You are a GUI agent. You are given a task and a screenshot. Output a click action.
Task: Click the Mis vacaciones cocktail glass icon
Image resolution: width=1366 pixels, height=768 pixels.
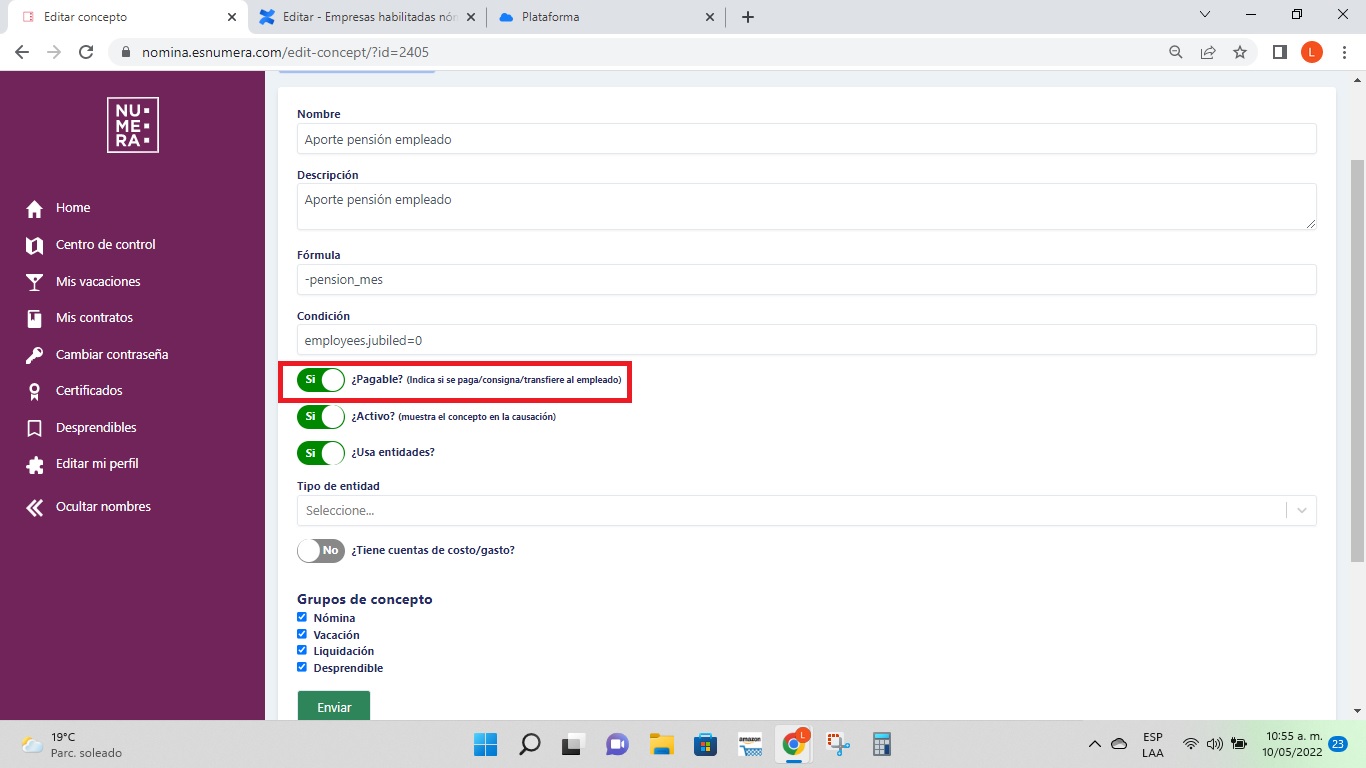(x=35, y=282)
